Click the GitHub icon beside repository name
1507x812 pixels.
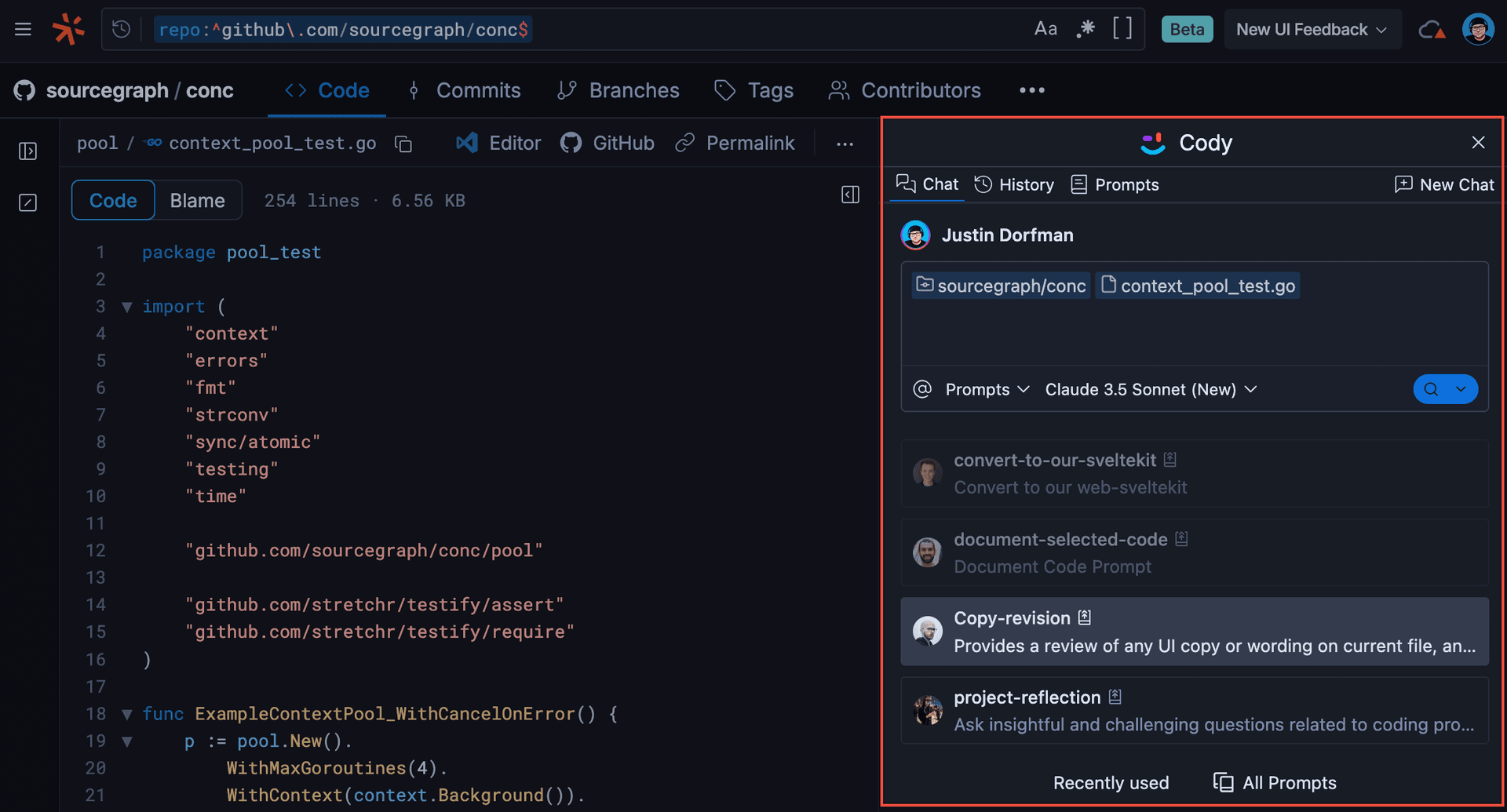(x=24, y=90)
